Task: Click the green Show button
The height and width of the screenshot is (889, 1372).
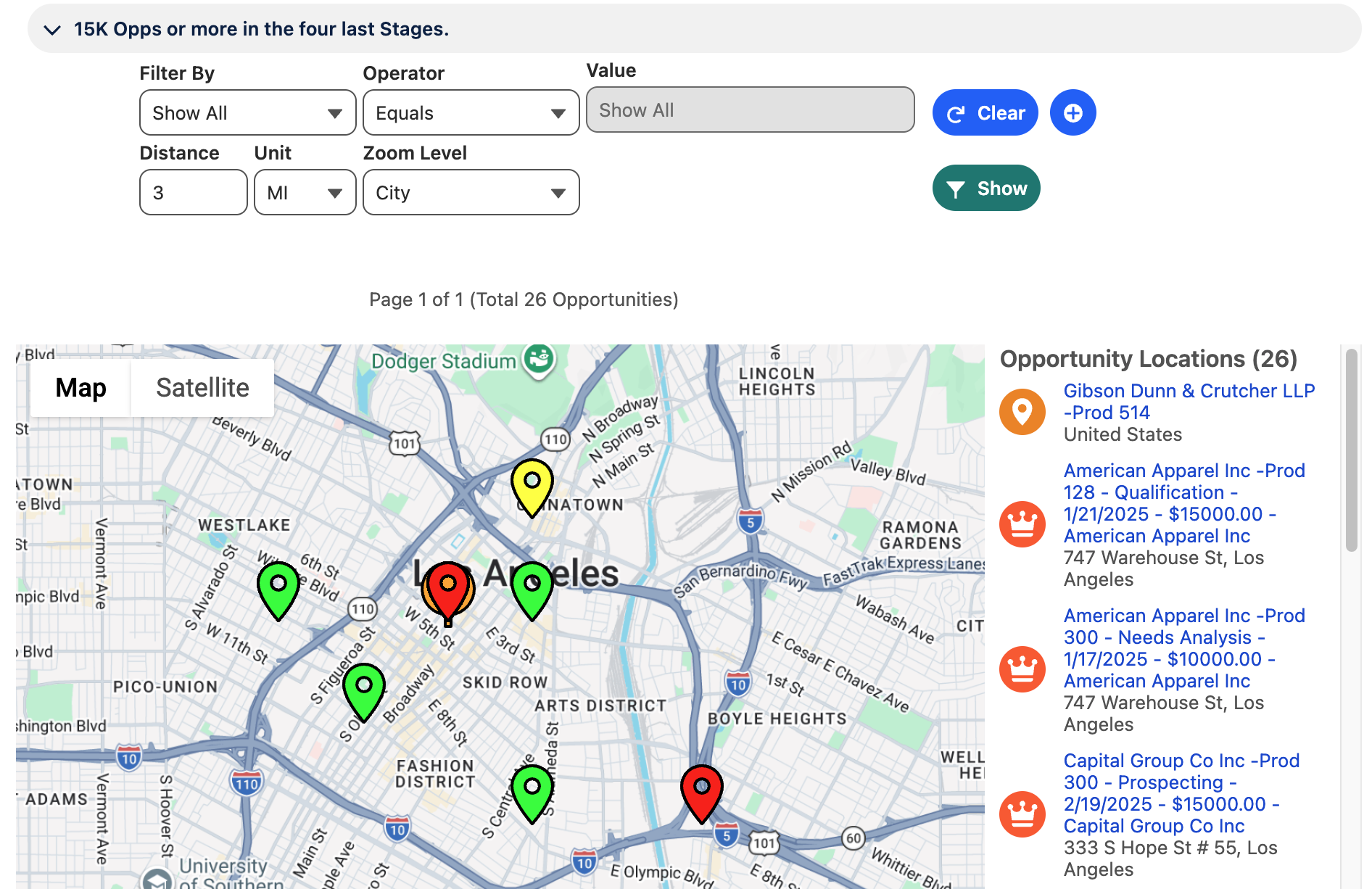Action: (x=985, y=189)
